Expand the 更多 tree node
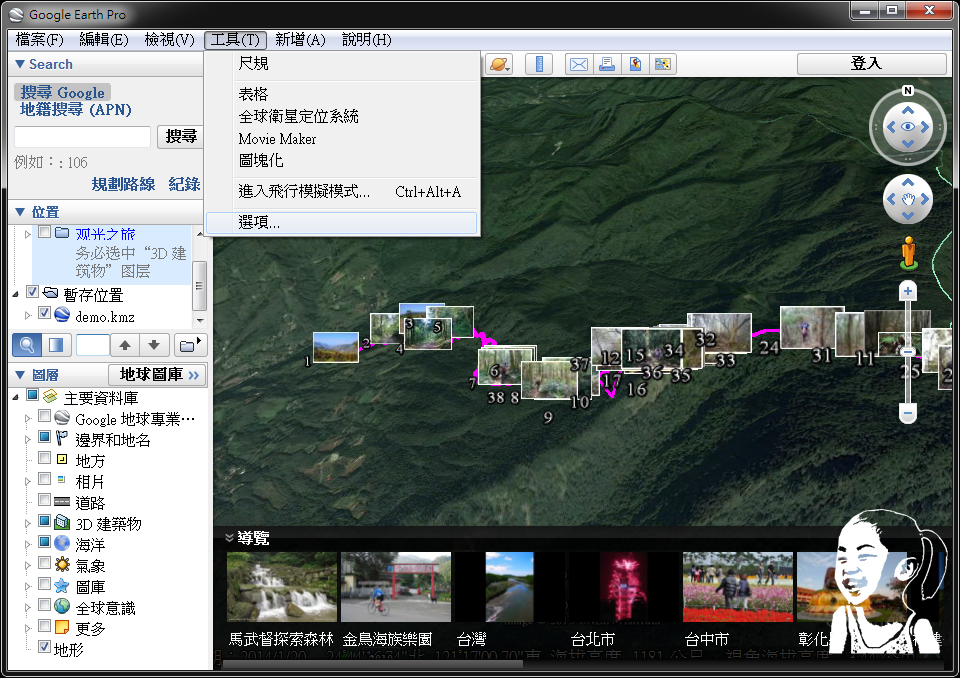This screenshot has width=960, height=678. (x=28, y=628)
